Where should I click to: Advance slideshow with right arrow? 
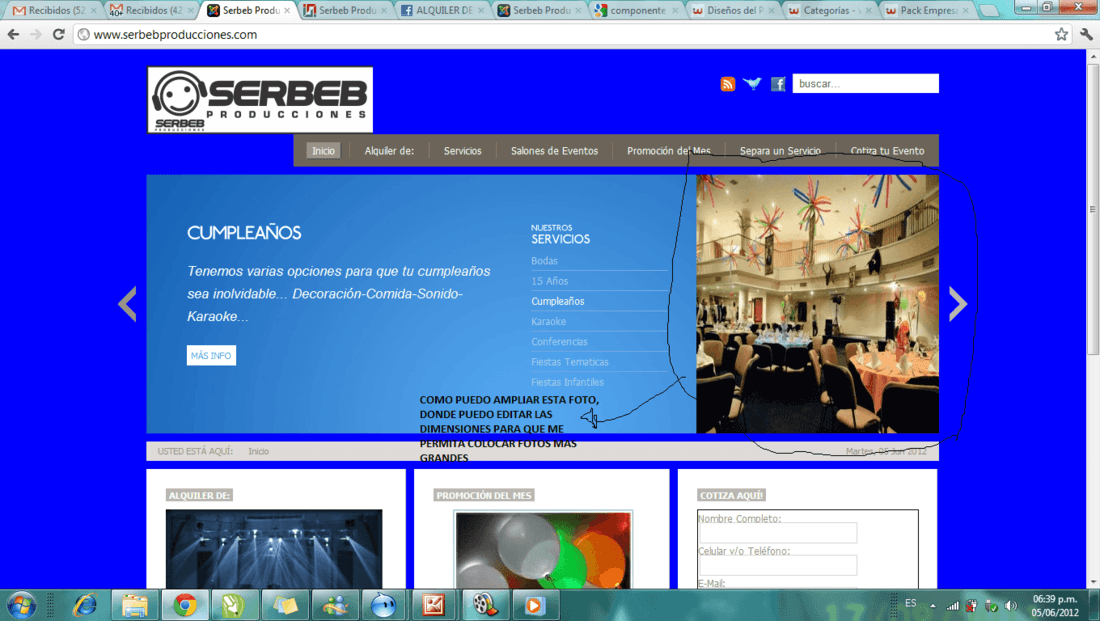(x=958, y=304)
